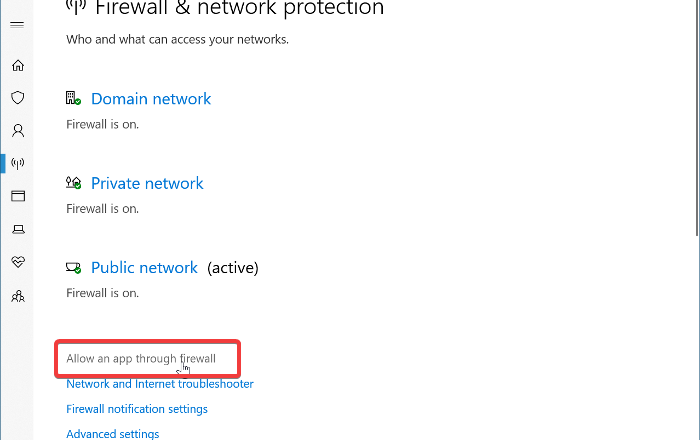Open Device performance & health heart icon
Screen dimensions: 700x440
(x=17, y=262)
